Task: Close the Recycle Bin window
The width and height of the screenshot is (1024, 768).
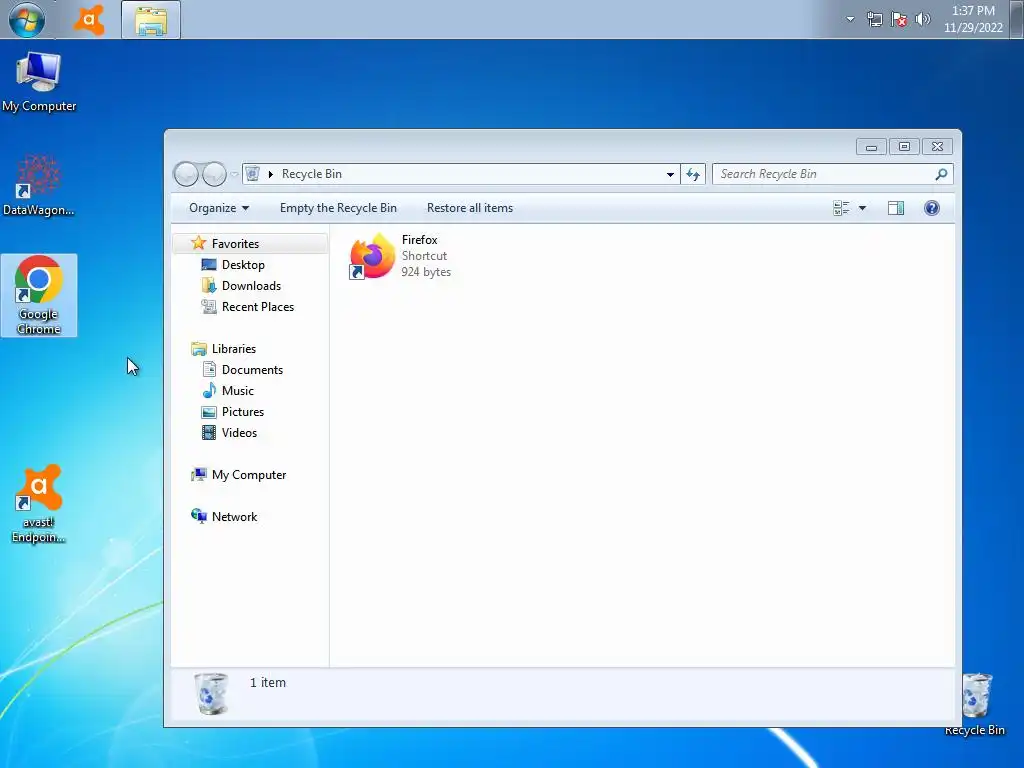Action: [x=937, y=147]
